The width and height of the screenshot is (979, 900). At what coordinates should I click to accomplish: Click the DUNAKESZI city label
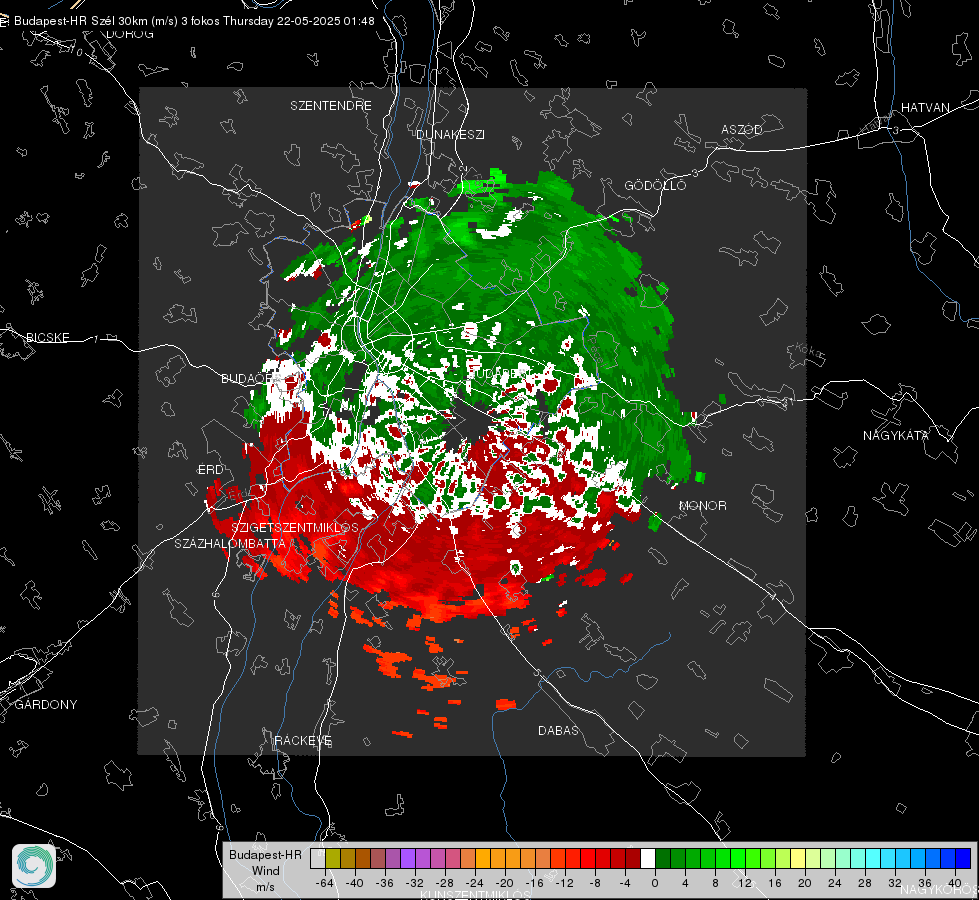coord(450,134)
